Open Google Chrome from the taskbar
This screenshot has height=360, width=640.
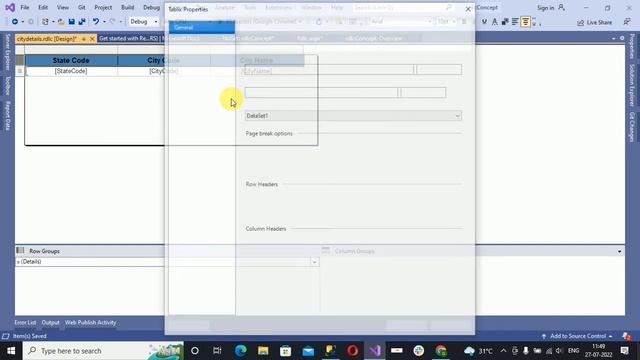pos(441,351)
